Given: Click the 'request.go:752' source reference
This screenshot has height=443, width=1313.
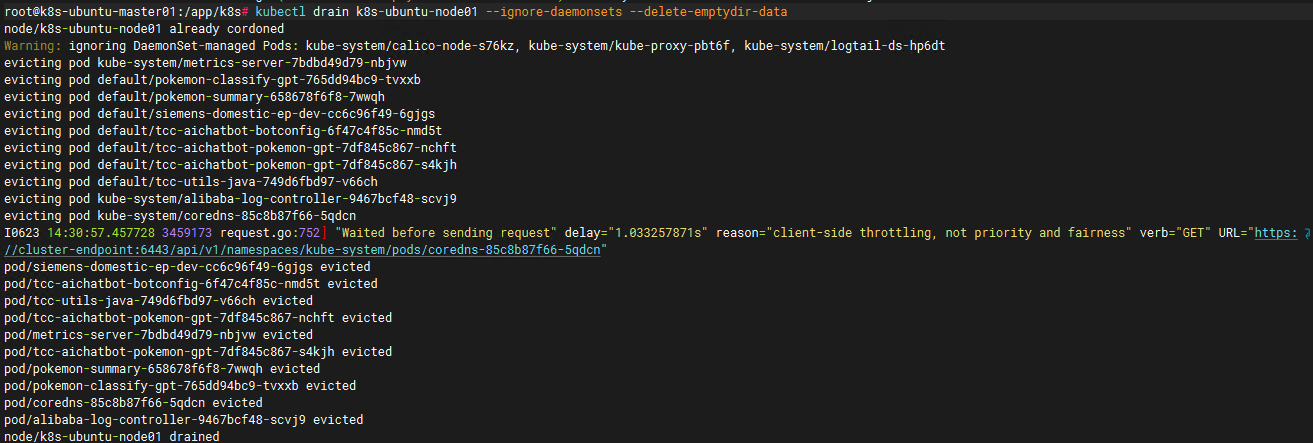Looking at the screenshot, I should click(x=268, y=232).
